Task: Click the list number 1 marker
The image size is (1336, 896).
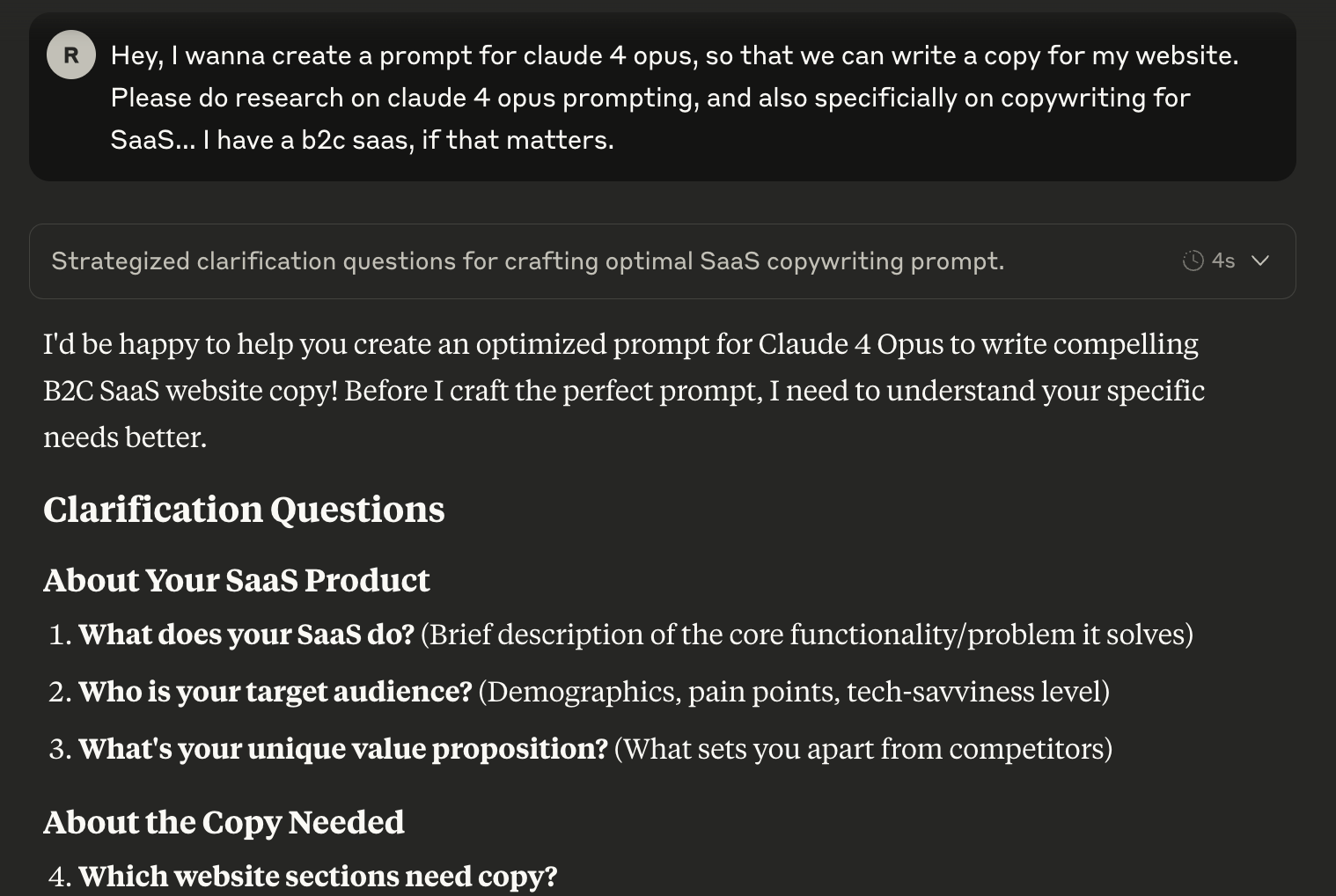Action: (60, 635)
